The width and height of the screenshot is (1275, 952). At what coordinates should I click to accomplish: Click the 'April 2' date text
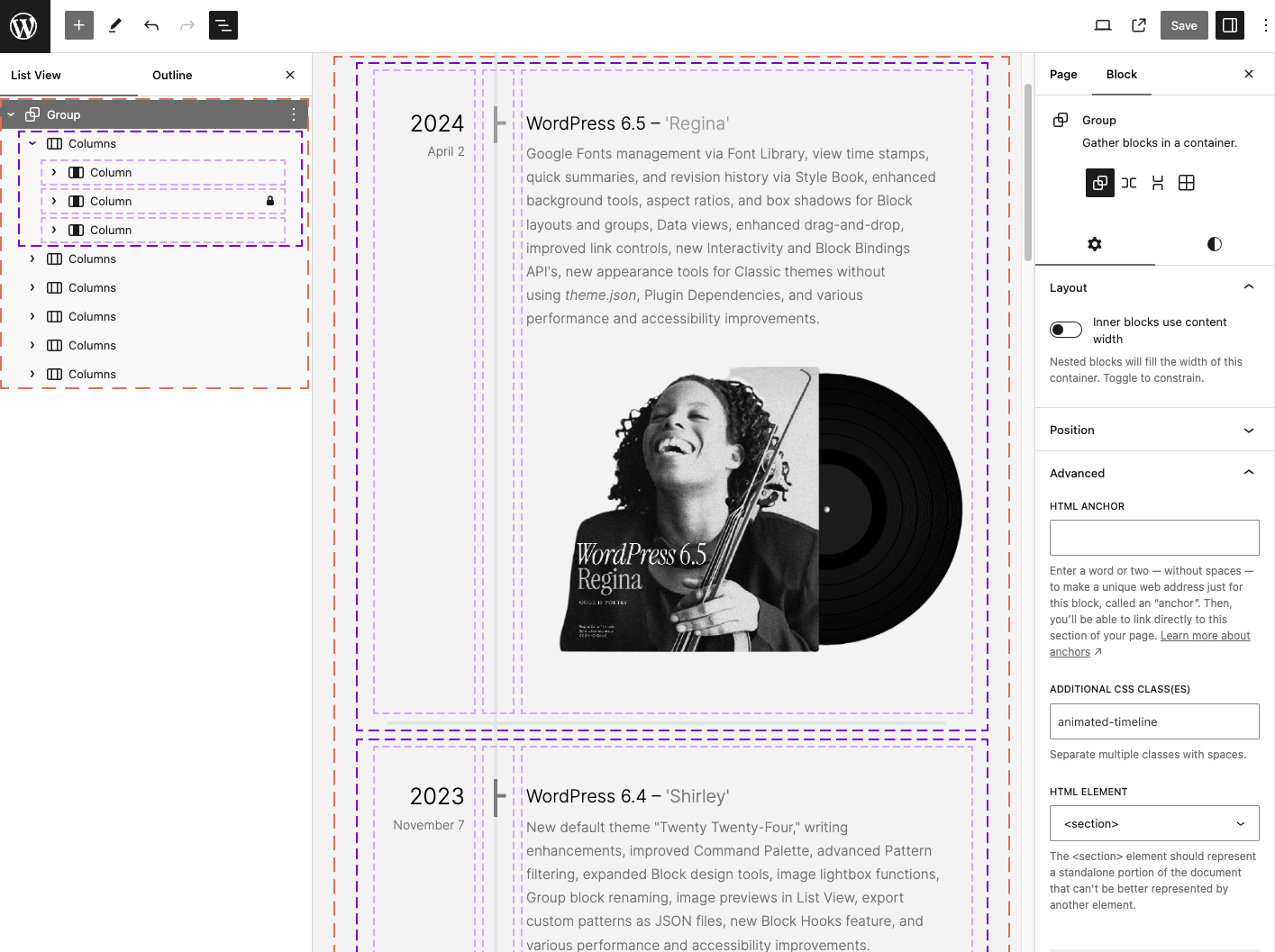pyautogui.click(x=446, y=151)
